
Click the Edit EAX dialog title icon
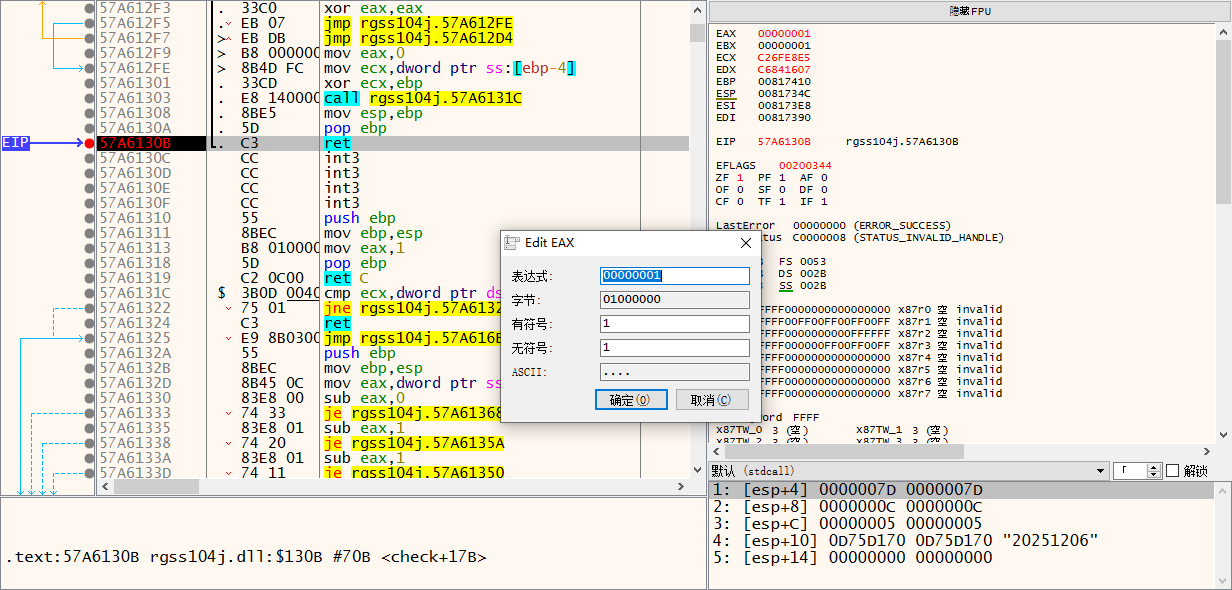click(x=512, y=243)
